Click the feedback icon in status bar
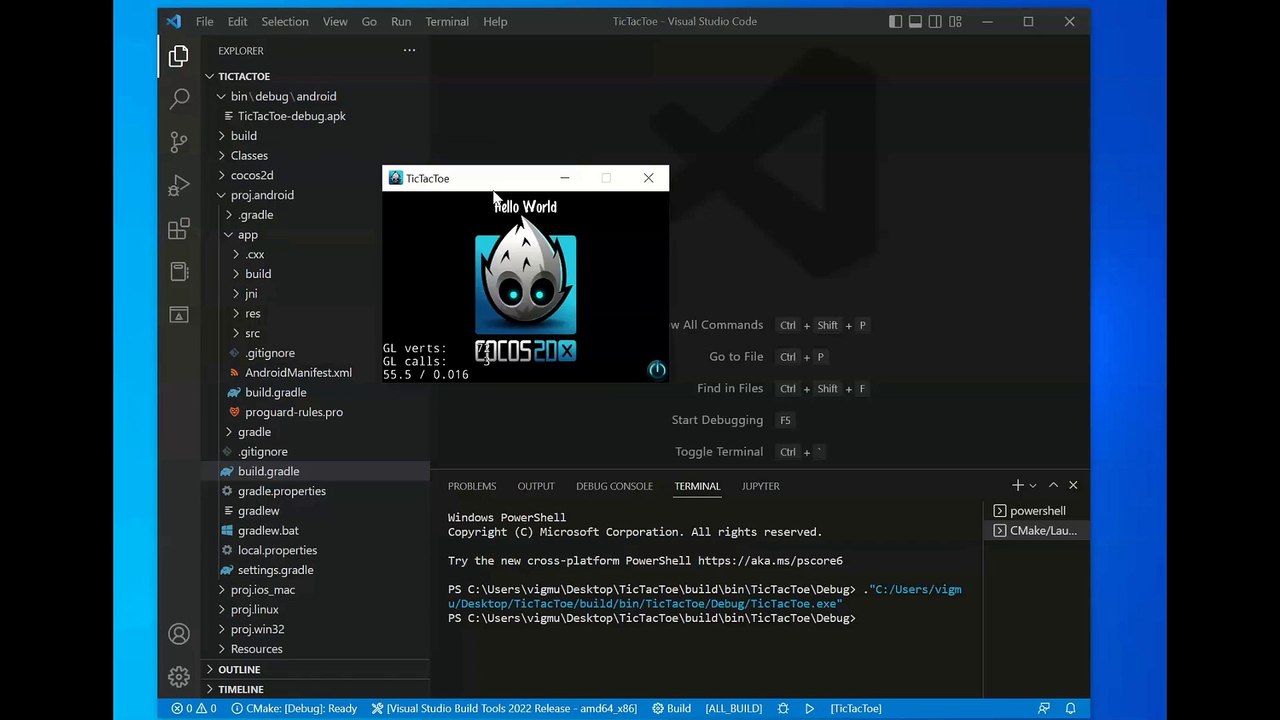 1044,708
